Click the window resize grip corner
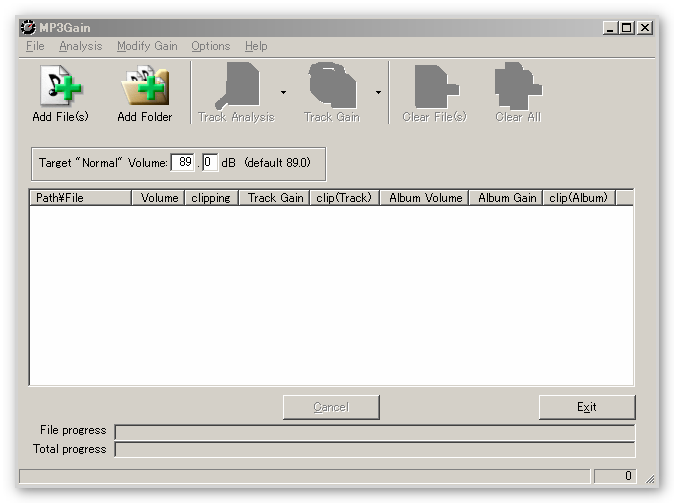 click(x=649, y=478)
